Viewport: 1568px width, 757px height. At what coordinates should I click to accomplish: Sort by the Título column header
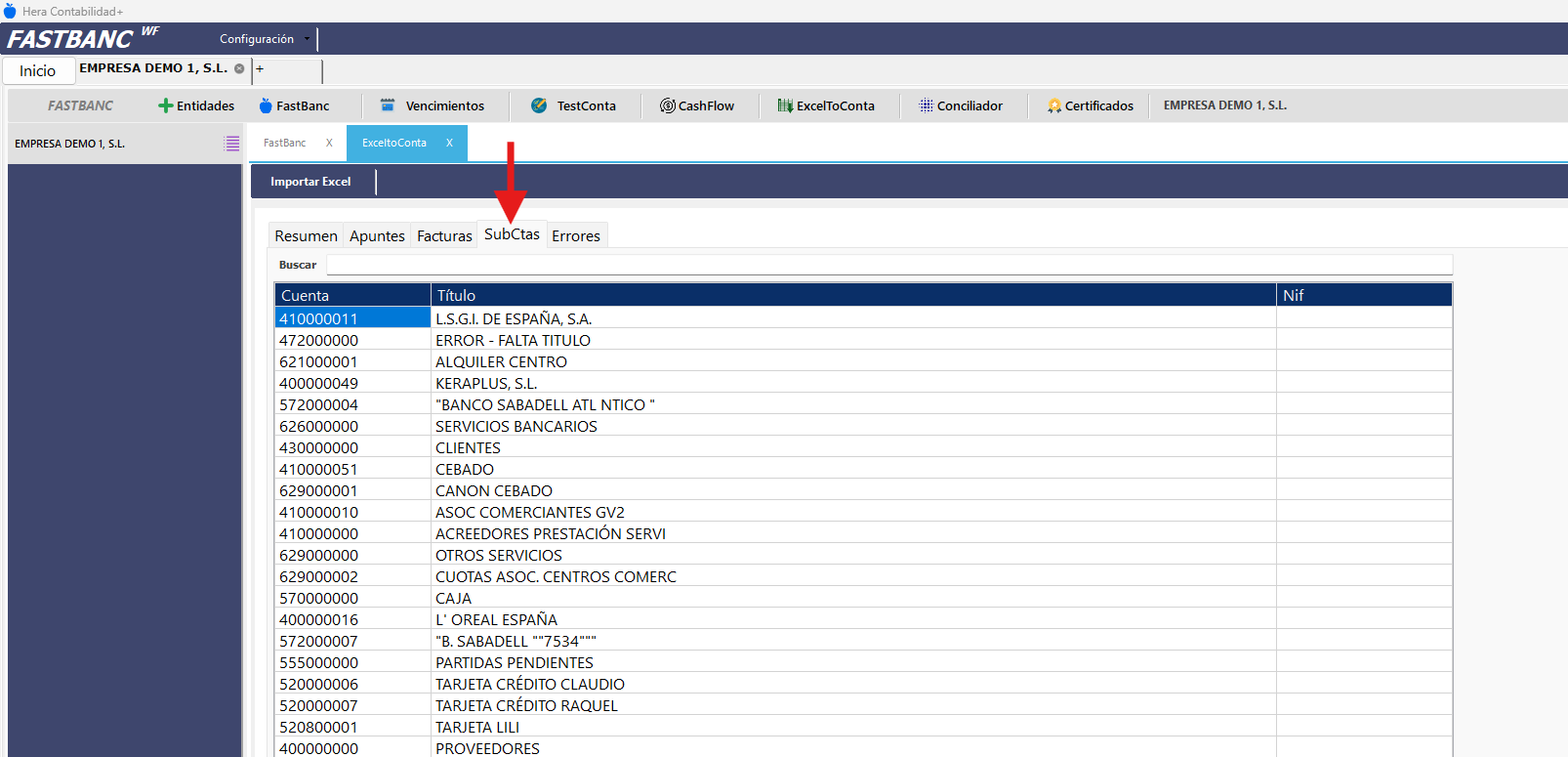tap(853, 295)
